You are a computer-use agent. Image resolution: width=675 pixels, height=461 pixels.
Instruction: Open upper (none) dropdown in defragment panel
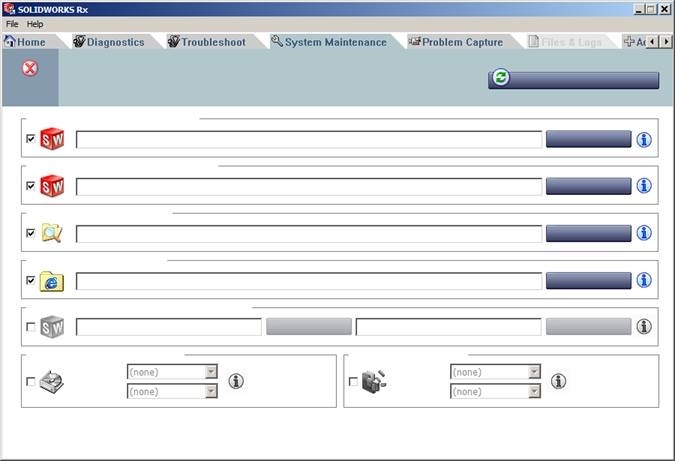pyautogui.click(x=495, y=372)
